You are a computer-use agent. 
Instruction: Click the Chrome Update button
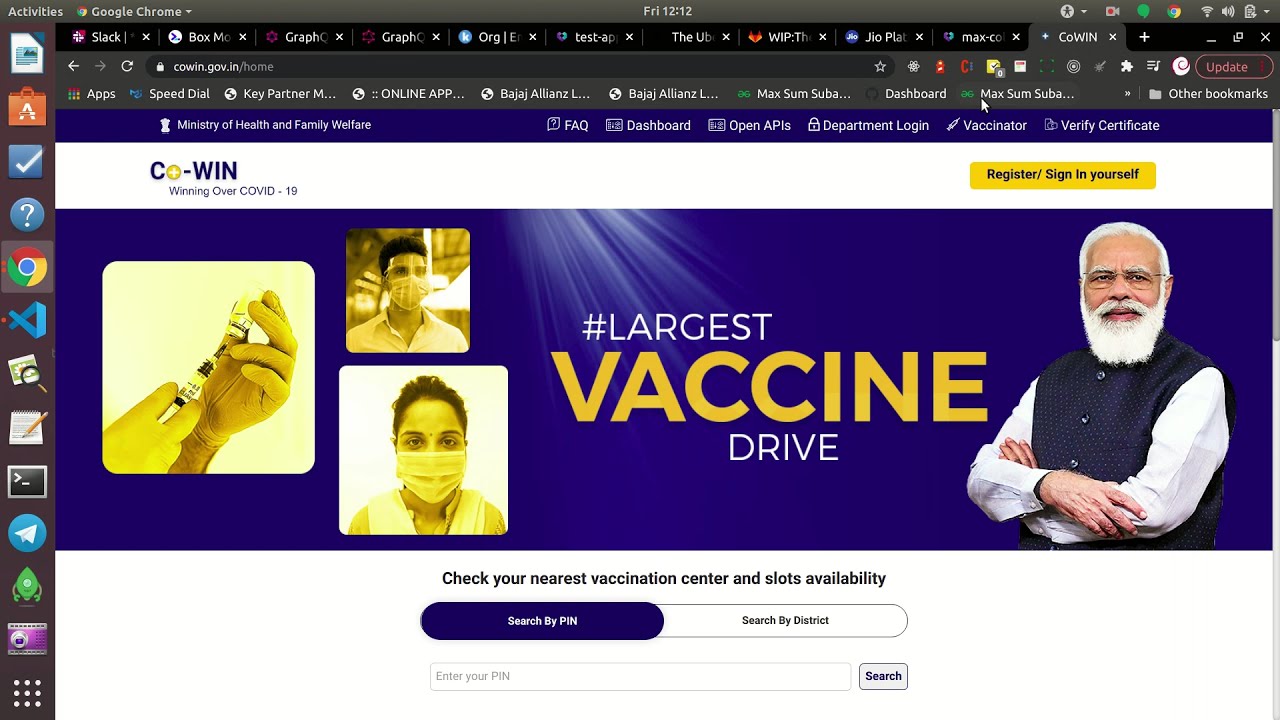pyautogui.click(x=1233, y=66)
